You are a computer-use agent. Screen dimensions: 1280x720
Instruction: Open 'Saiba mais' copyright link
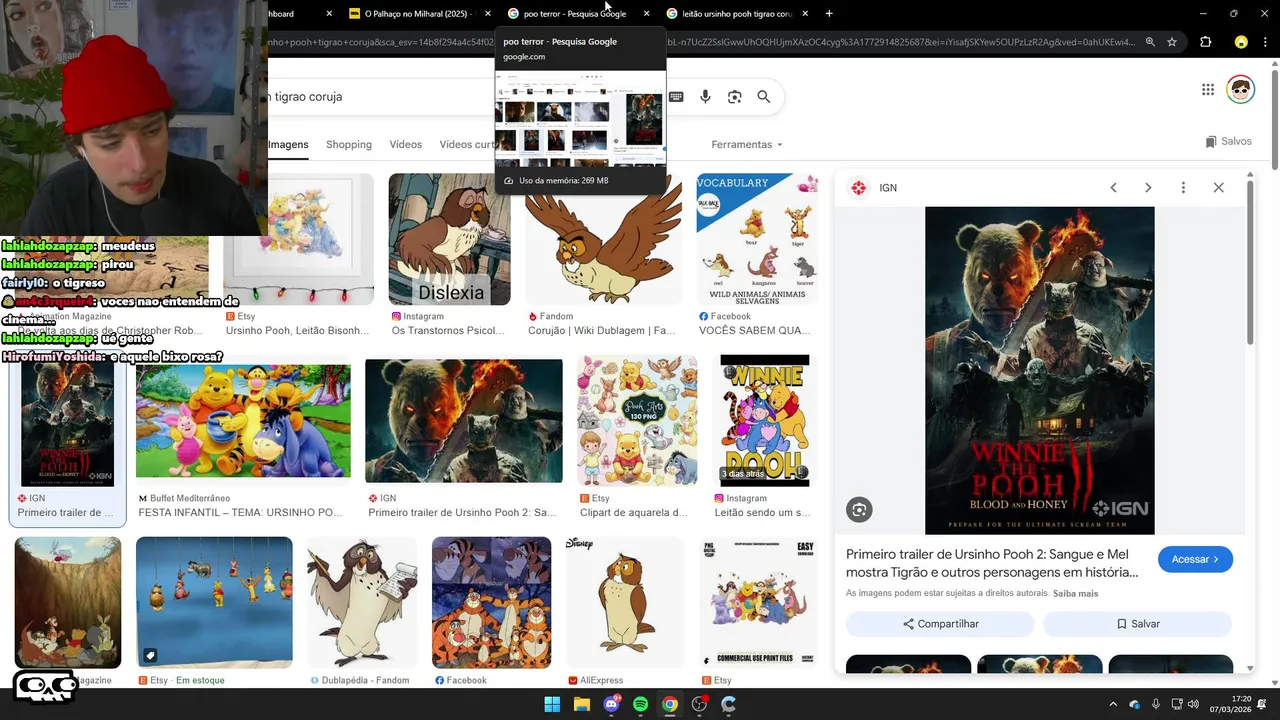click(1075, 593)
